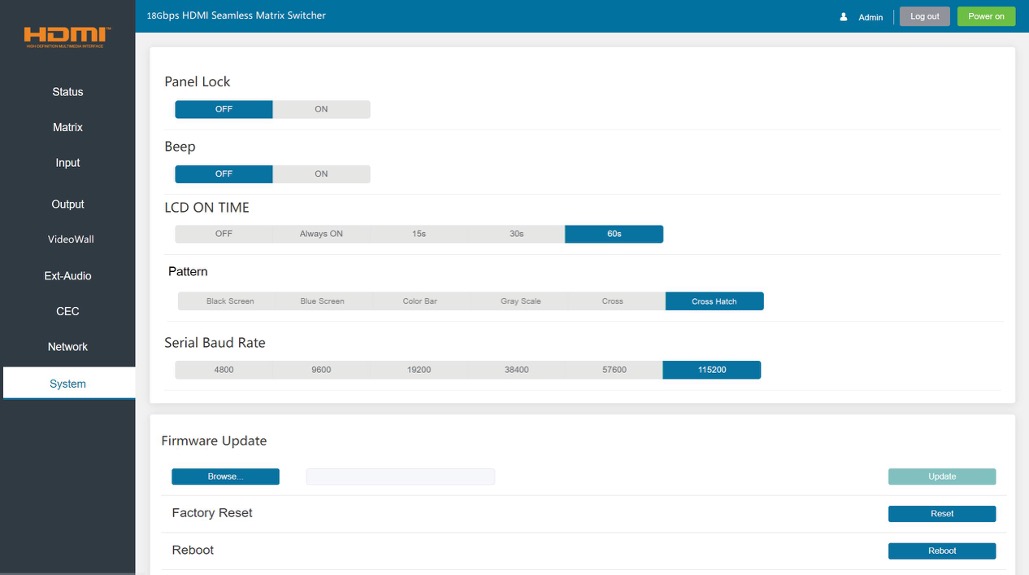Browse for a firmware file
Viewport: 1029px width, 575px height.
click(x=225, y=477)
